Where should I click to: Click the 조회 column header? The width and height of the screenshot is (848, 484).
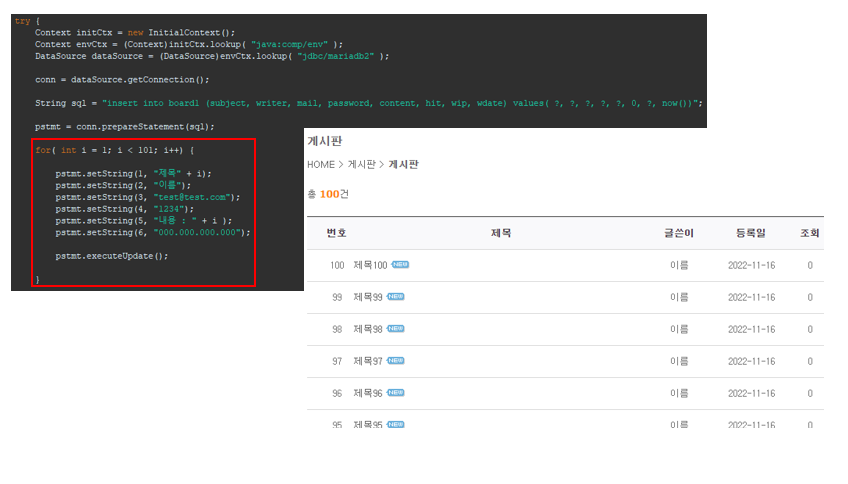[810, 233]
